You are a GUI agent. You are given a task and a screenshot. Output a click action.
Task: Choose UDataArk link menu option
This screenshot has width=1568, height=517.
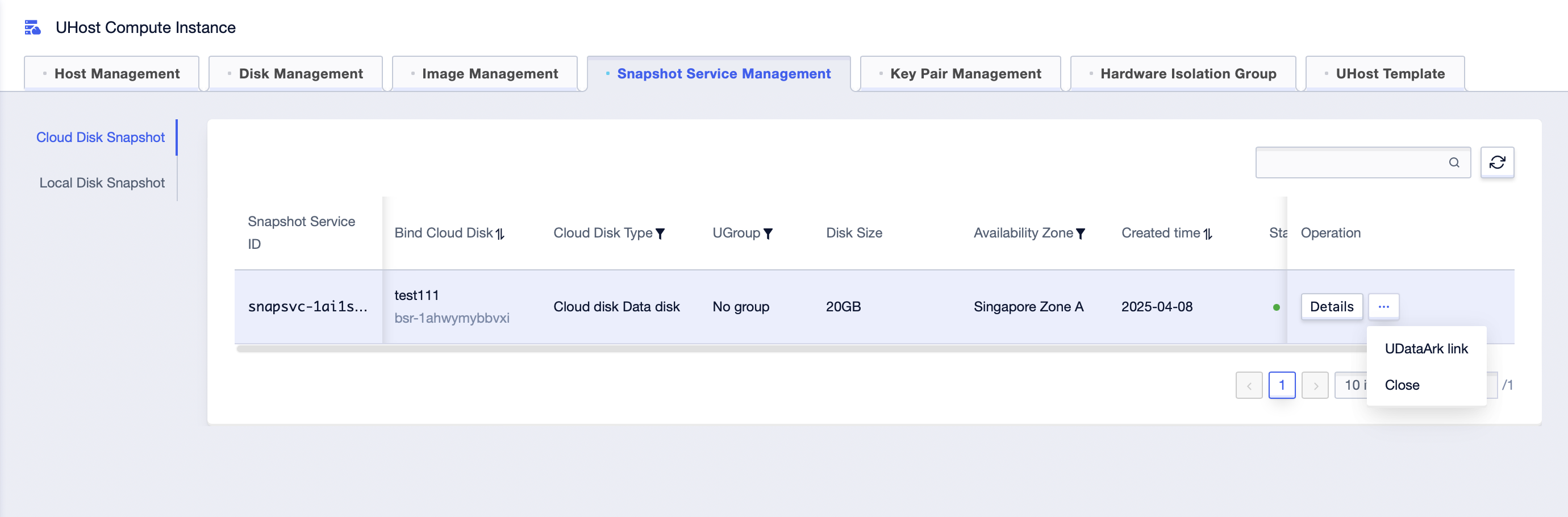[1426, 349]
